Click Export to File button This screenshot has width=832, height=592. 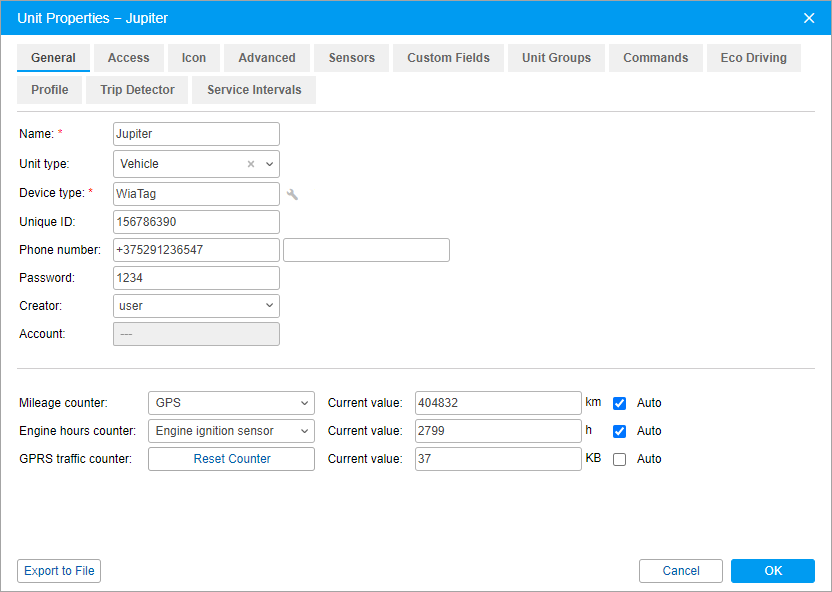pyautogui.click(x=59, y=571)
